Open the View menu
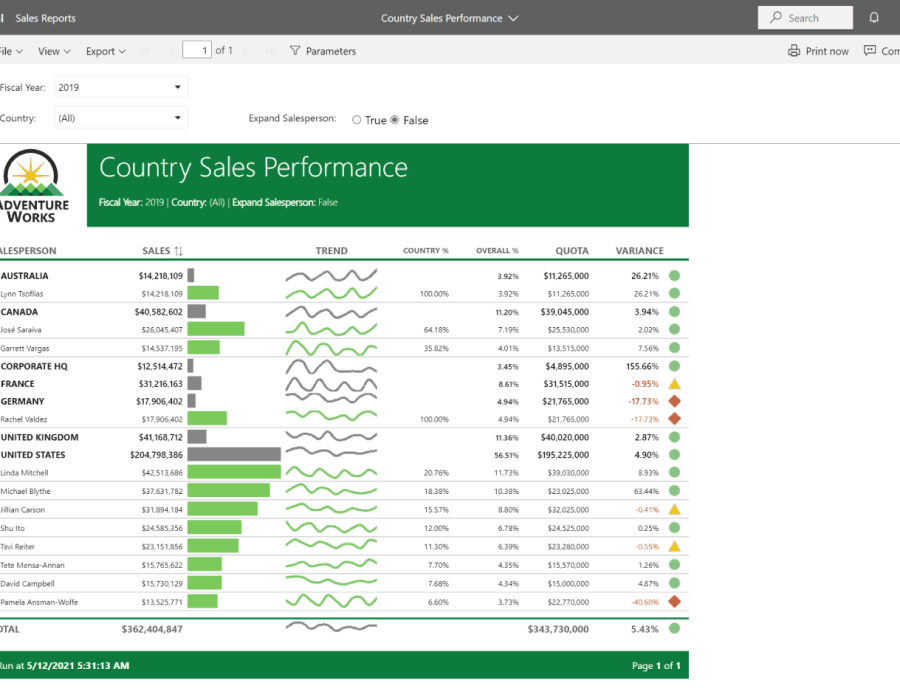900x700 pixels. (54, 51)
